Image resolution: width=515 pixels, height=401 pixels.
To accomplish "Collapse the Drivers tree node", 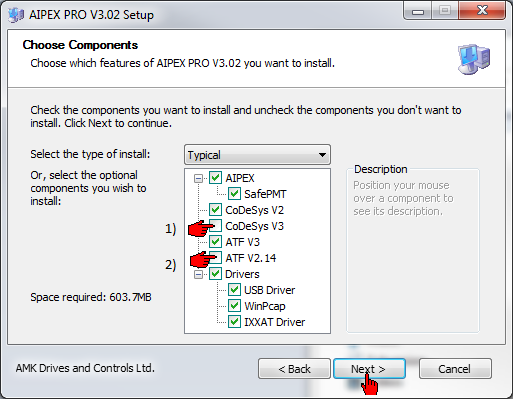I will click(x=198, y=274).
